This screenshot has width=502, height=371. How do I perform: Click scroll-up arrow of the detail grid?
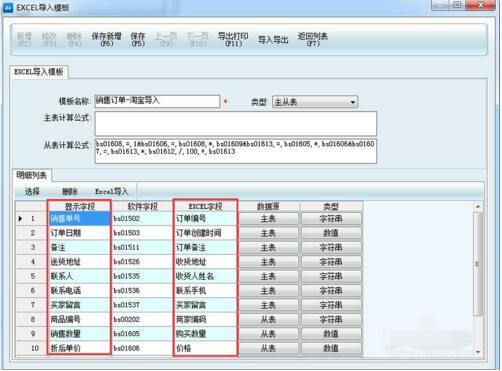[x=478, y=207]
